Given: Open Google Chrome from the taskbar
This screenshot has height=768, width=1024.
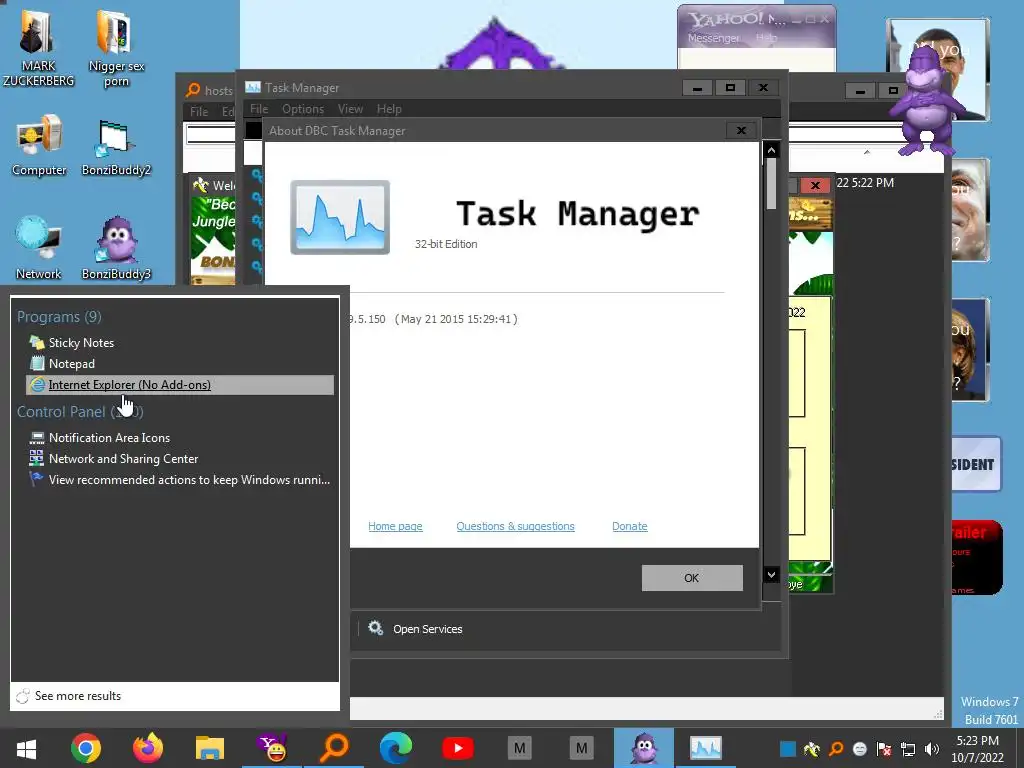Looking at the screenshot, I should click(x=86, y=748).
